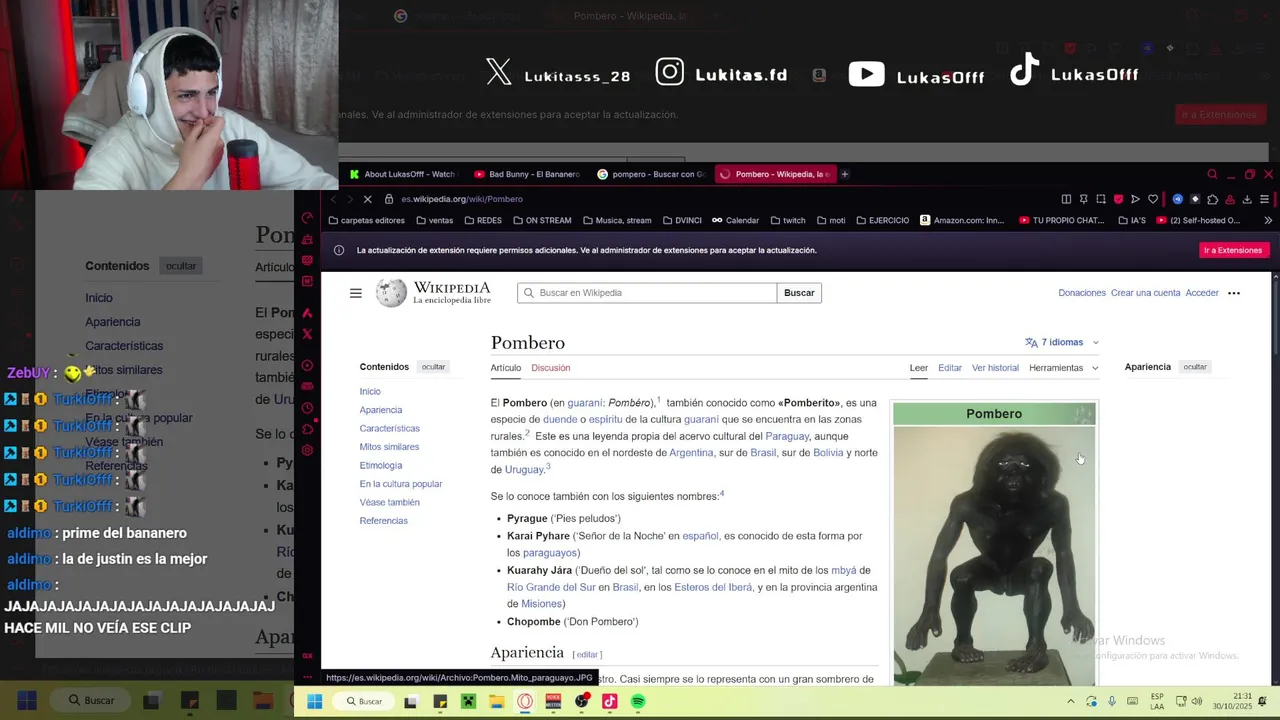
Task: Open the X (Twitter) icon in the Opera sidebar
Action: click(x=307, y=334)
